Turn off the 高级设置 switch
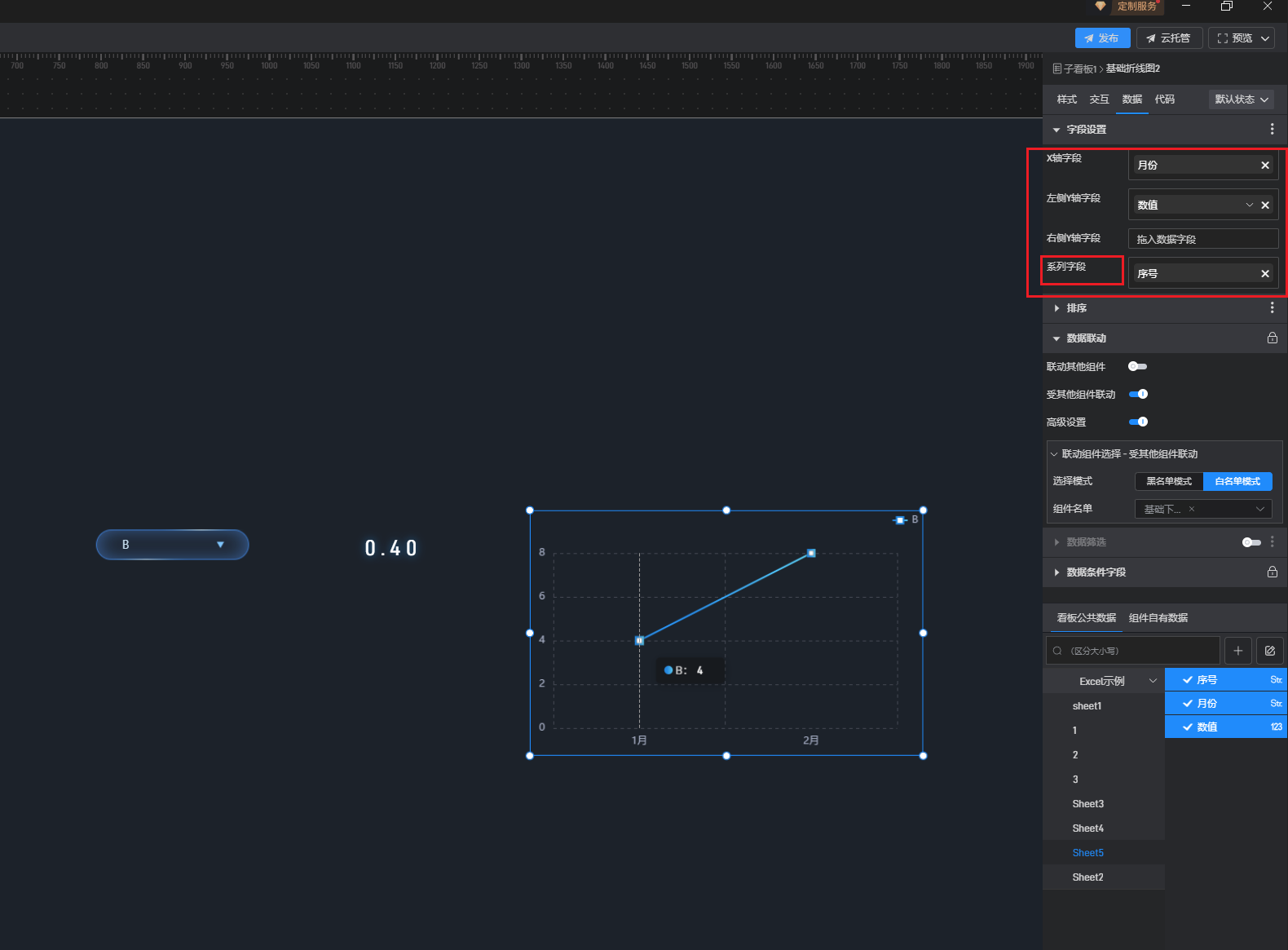 [x=1138, y=422]
